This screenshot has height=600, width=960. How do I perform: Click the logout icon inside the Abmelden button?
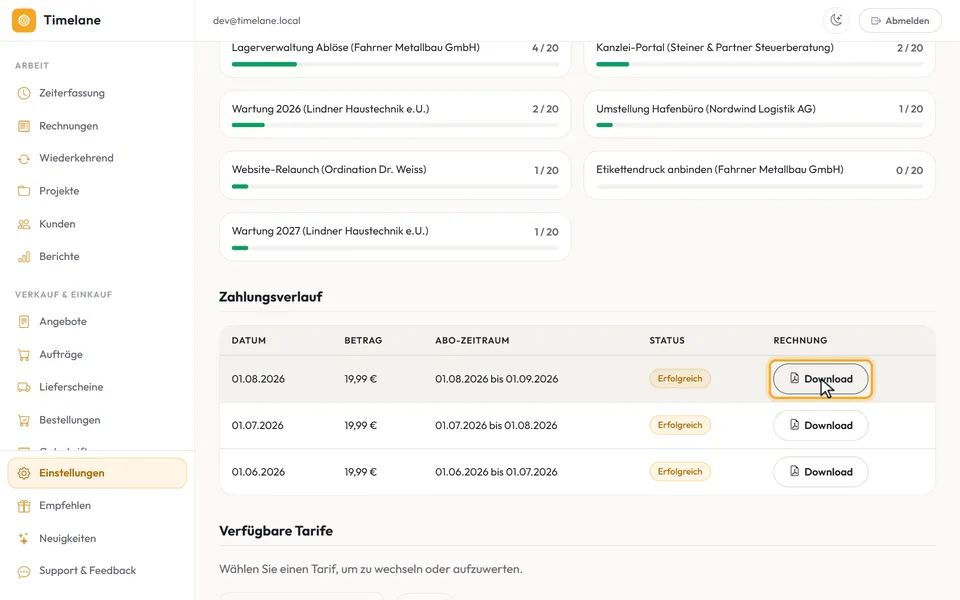(876, 21)
